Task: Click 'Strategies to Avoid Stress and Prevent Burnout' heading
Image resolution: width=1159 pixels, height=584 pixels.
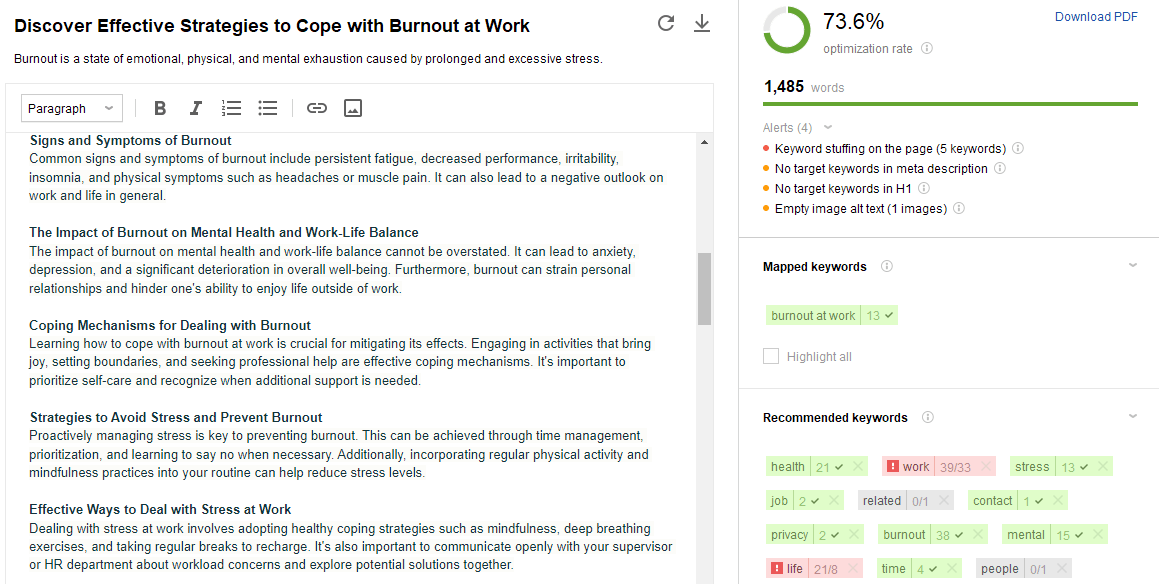Action: (x=176, y=417)
